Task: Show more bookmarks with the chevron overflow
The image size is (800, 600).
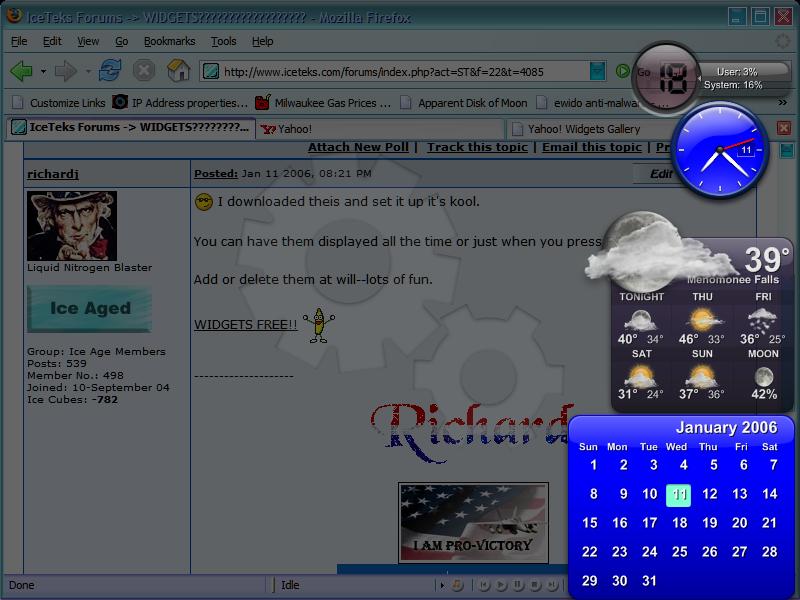Action: 783,103
